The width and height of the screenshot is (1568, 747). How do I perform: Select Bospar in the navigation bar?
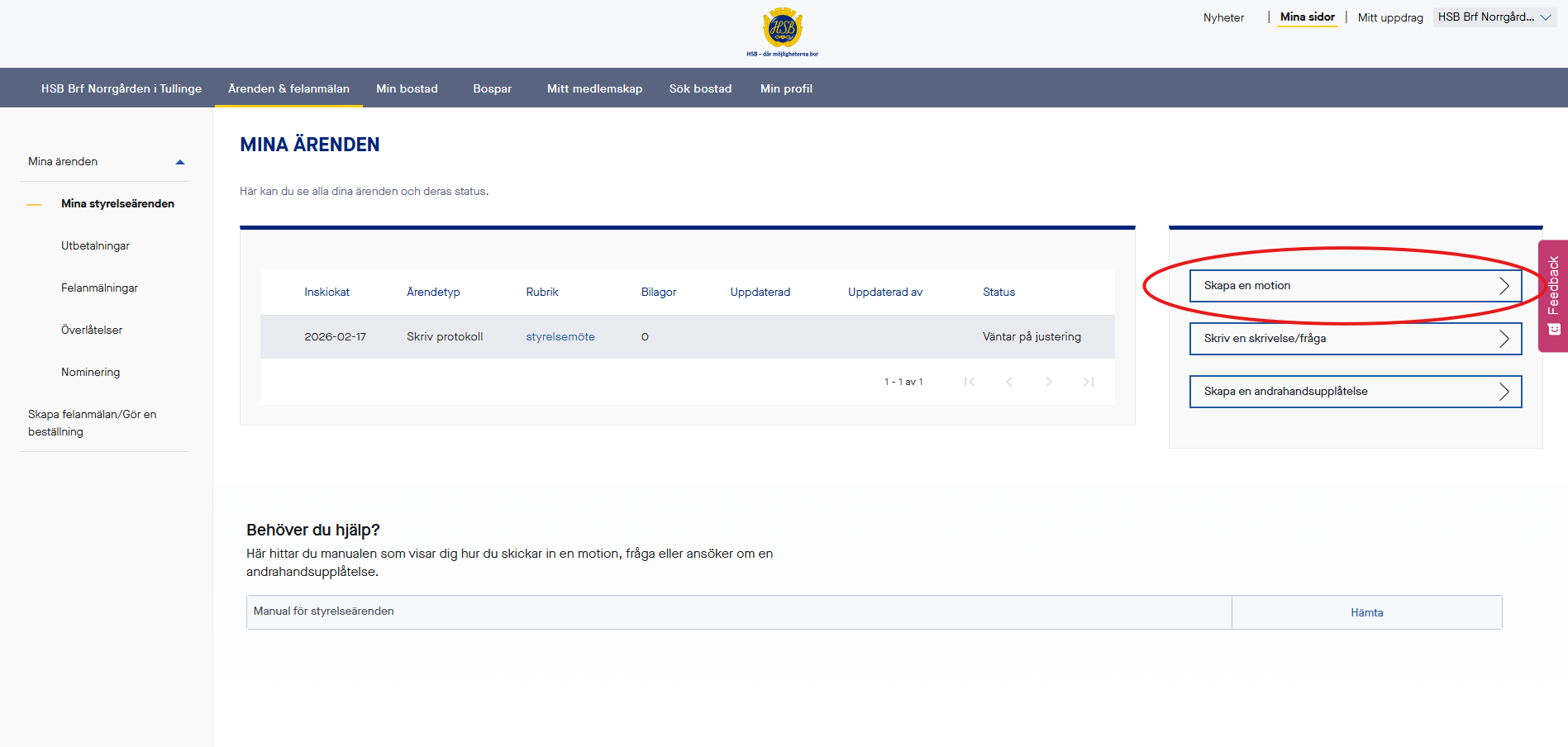492,88
